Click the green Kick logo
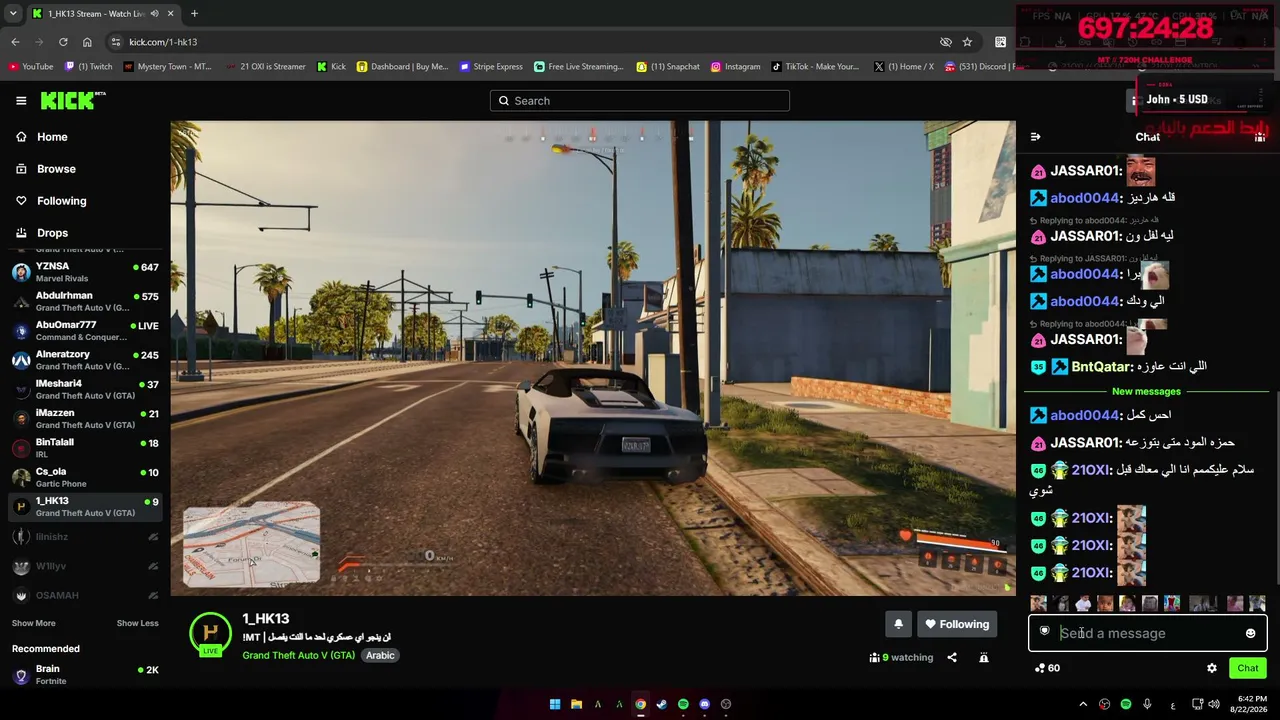 (73, 100)
